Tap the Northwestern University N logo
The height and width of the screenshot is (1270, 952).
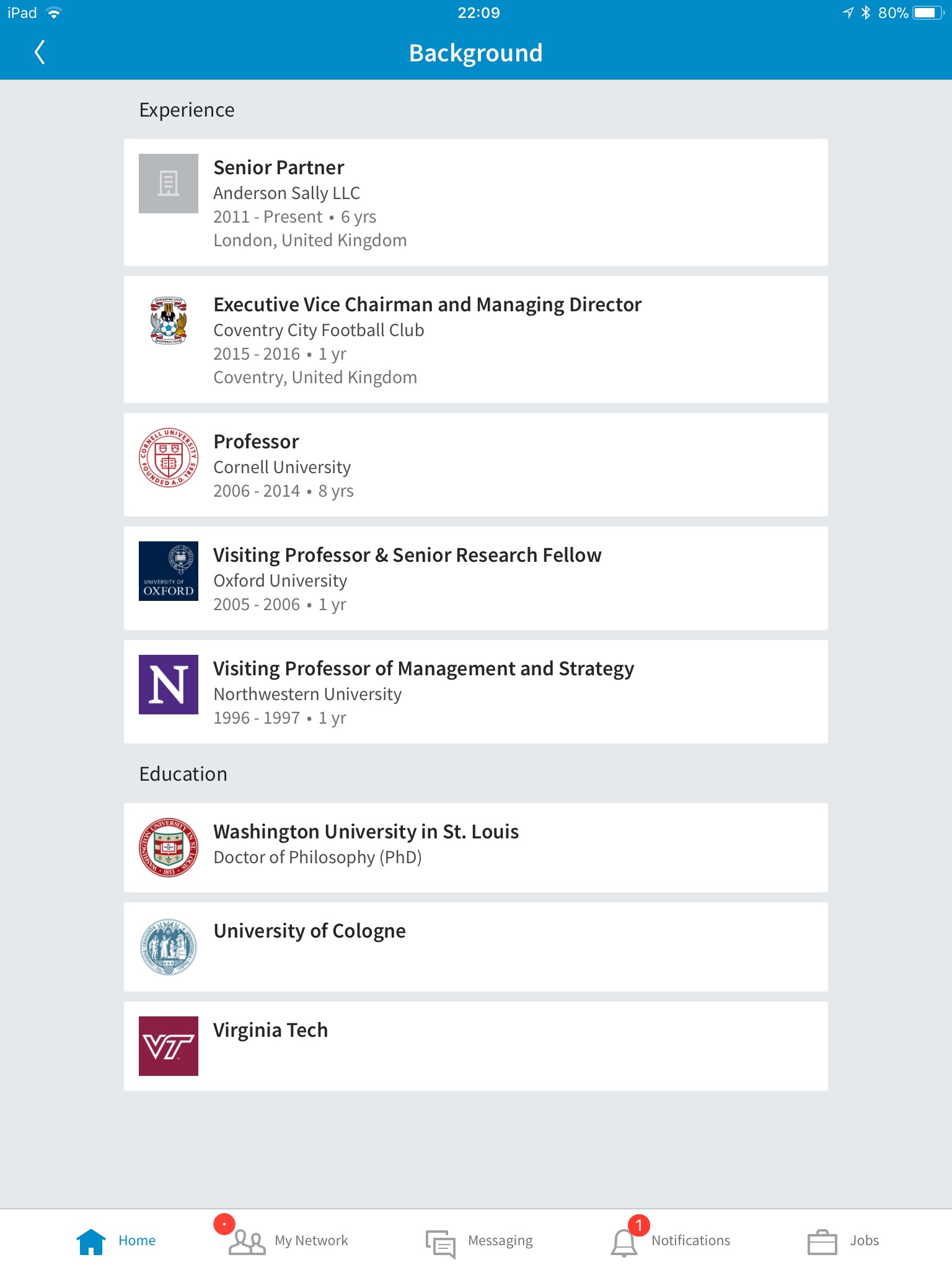tap(169, 685)
